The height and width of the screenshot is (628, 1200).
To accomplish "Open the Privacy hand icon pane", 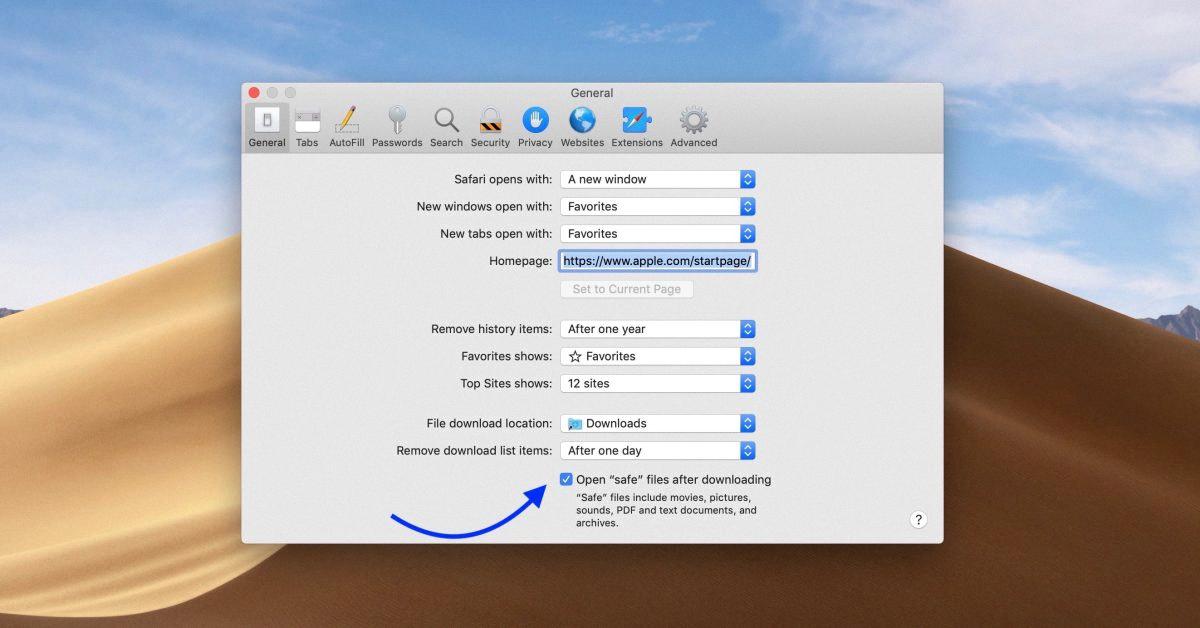I will pyautogui.click(x=535, y=127).
